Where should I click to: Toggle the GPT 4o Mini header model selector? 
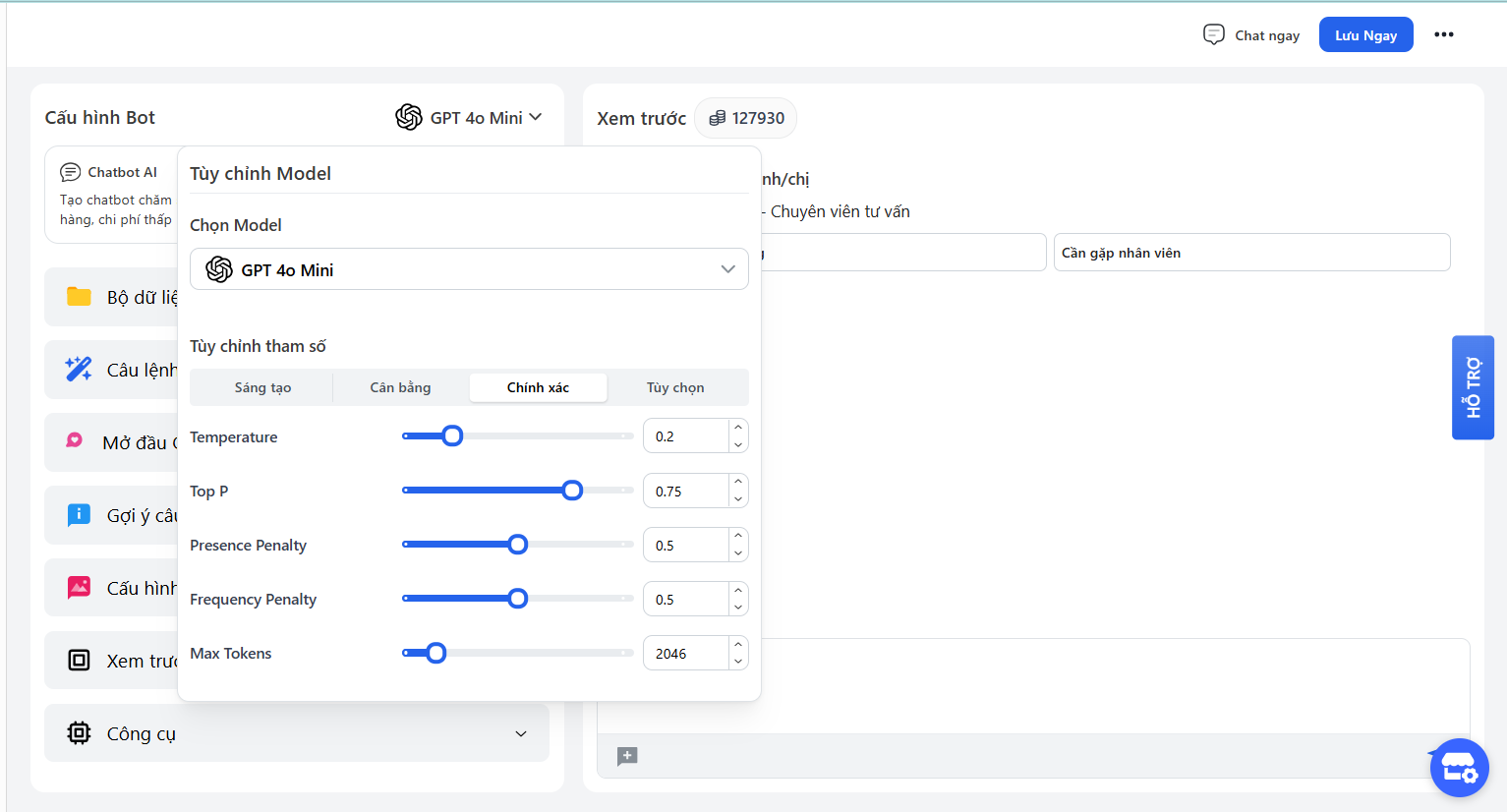coord(469,118)
